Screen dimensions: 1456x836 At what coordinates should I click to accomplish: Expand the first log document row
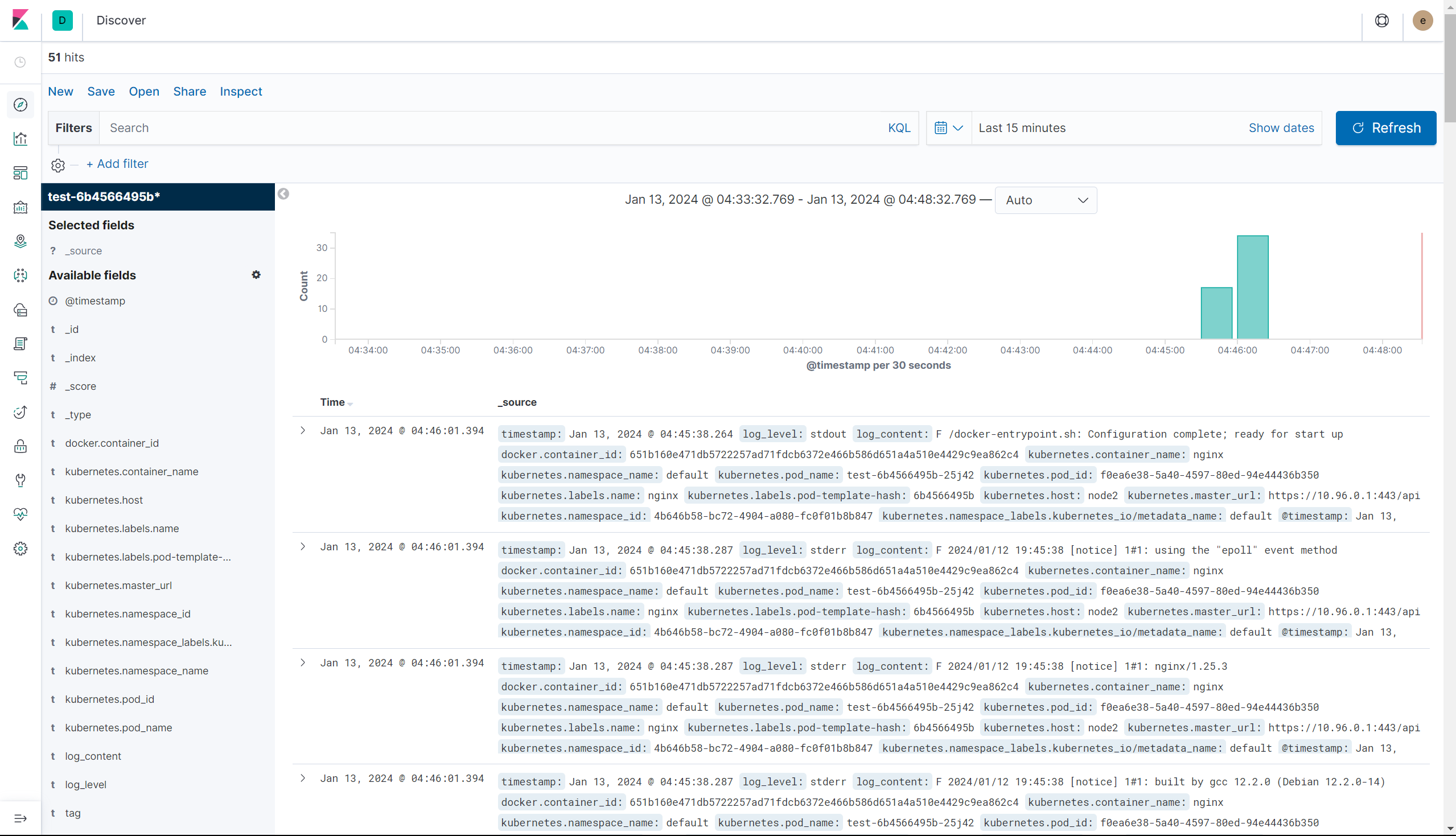coord(303,431)
